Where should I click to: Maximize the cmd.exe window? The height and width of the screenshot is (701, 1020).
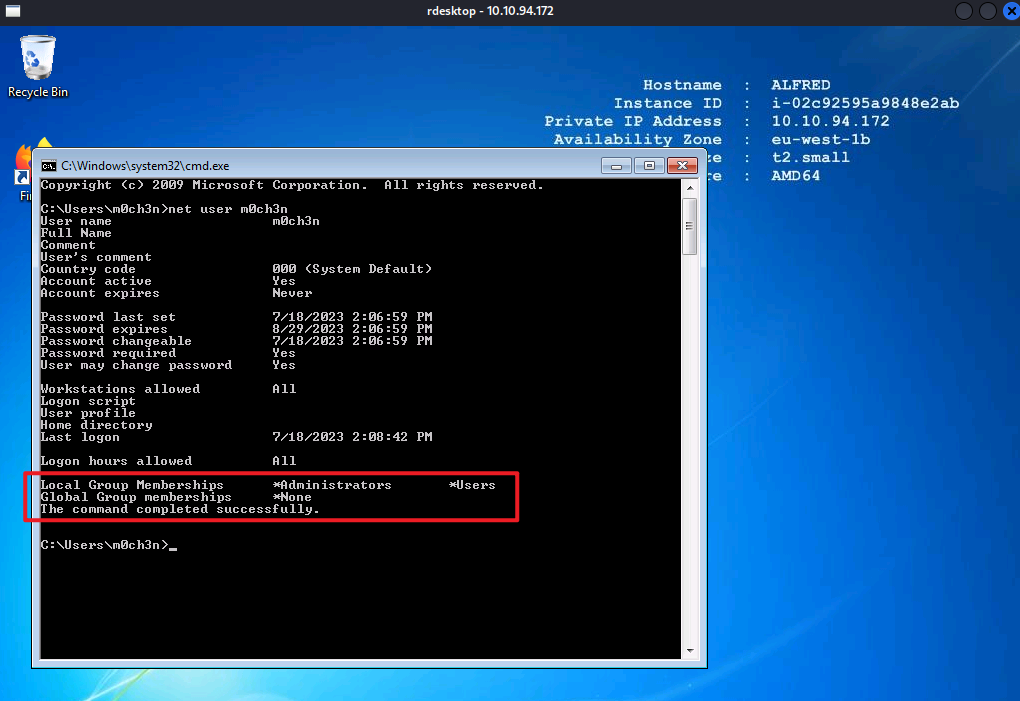[649, 166]
